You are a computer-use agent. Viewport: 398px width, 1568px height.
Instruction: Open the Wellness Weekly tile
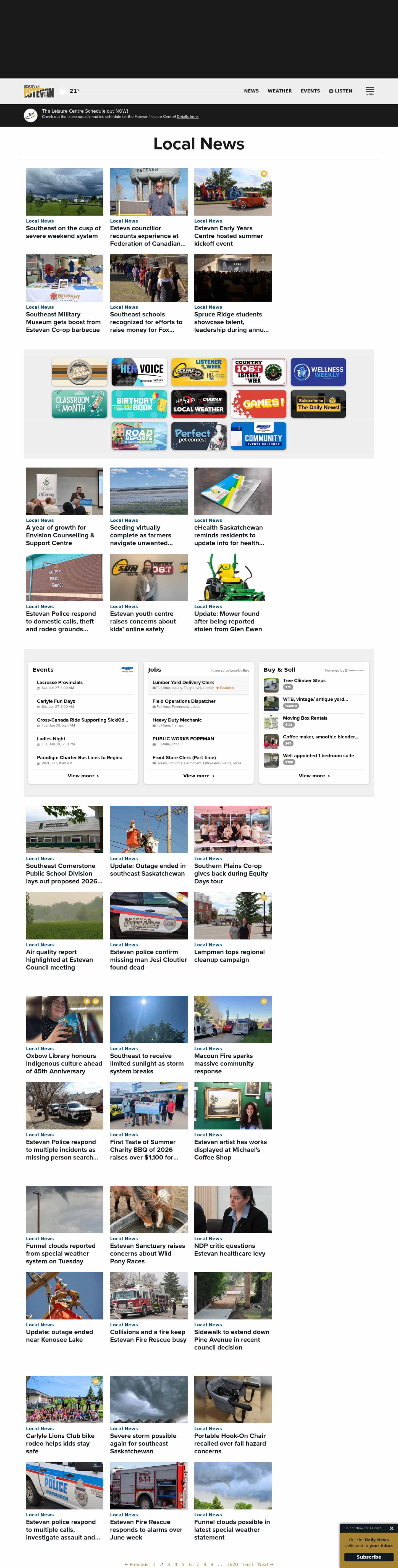pyautogui.click(x=318, y=372)
